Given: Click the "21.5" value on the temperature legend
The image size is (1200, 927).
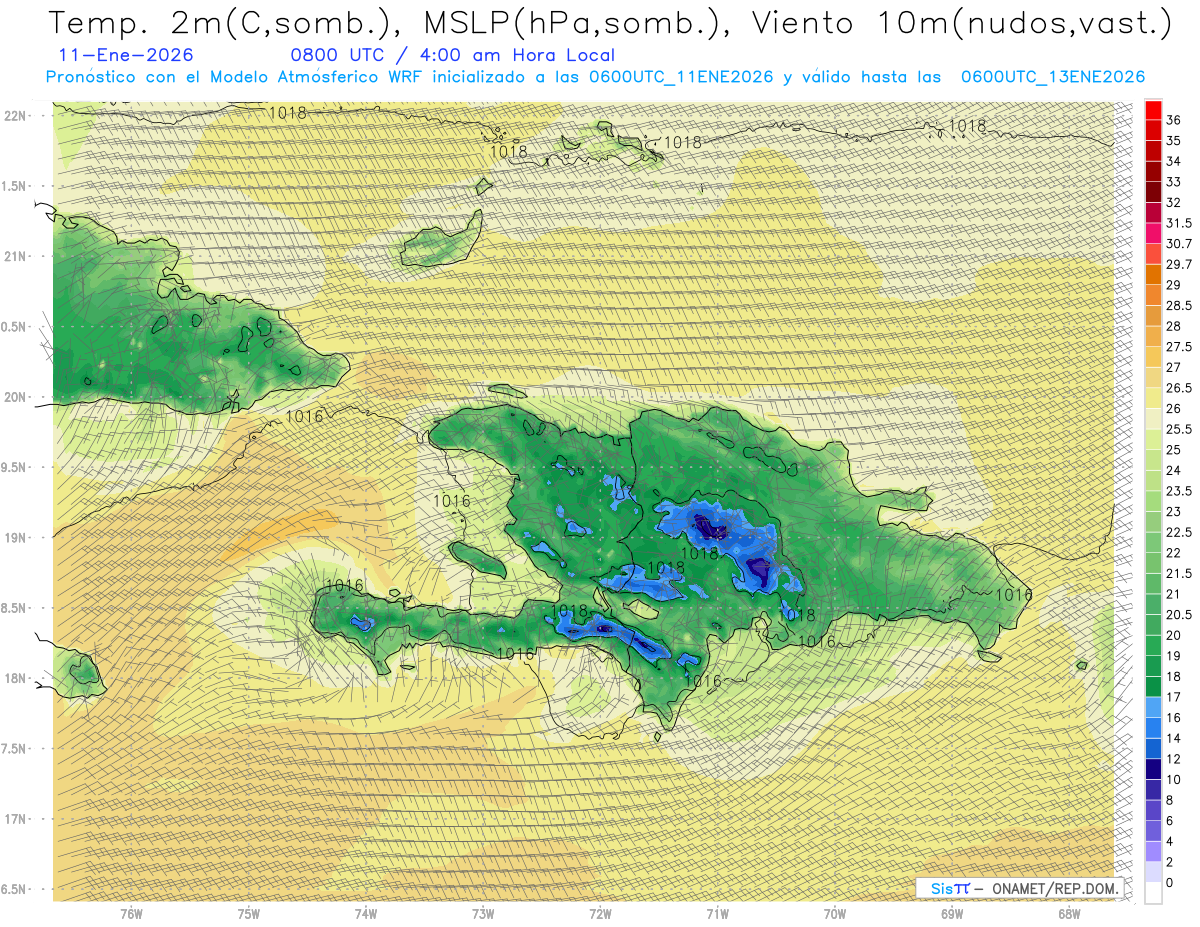Looking at the screenshot, I should point(1179,573).
